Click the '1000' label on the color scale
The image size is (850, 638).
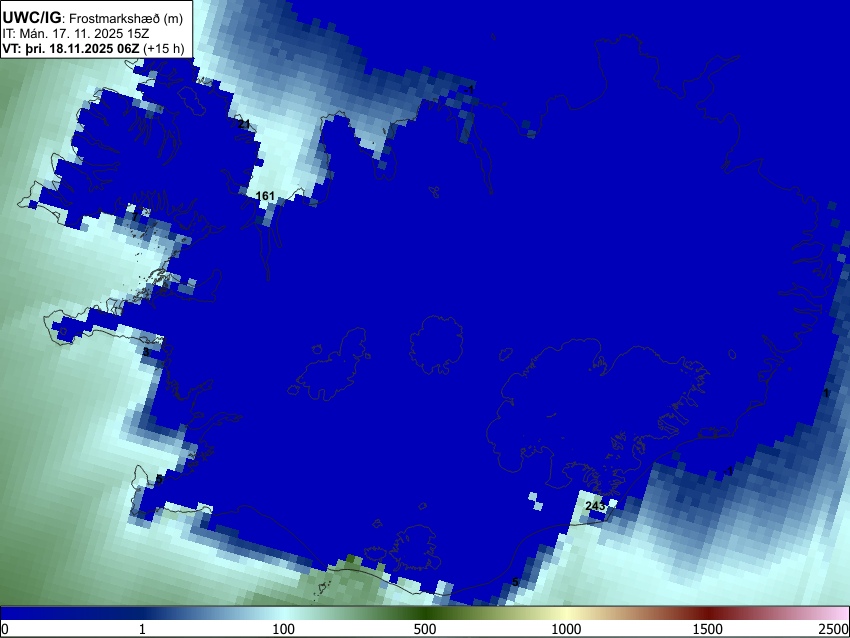point(566,629)
